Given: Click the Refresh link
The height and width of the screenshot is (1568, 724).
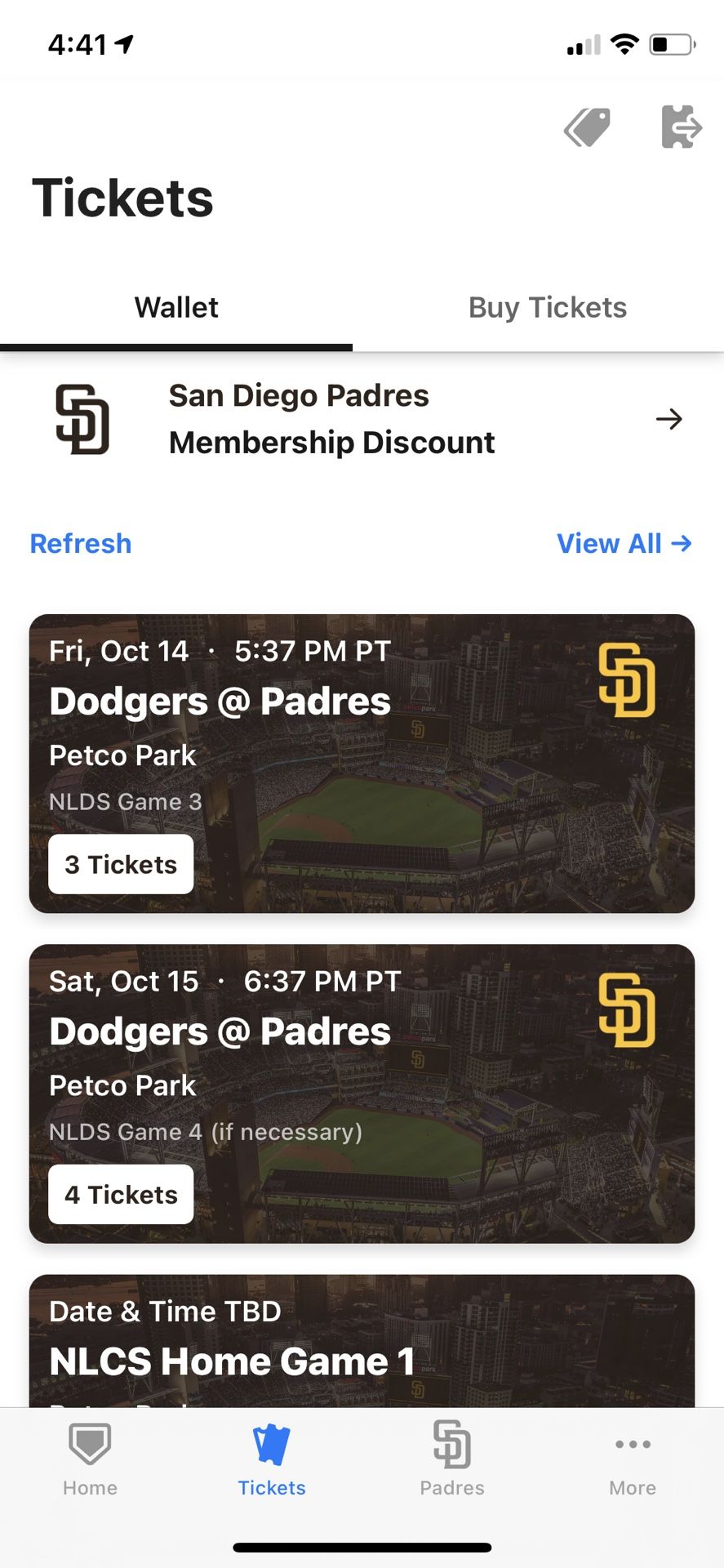Looking at the screenshot, I should point(81,543).
